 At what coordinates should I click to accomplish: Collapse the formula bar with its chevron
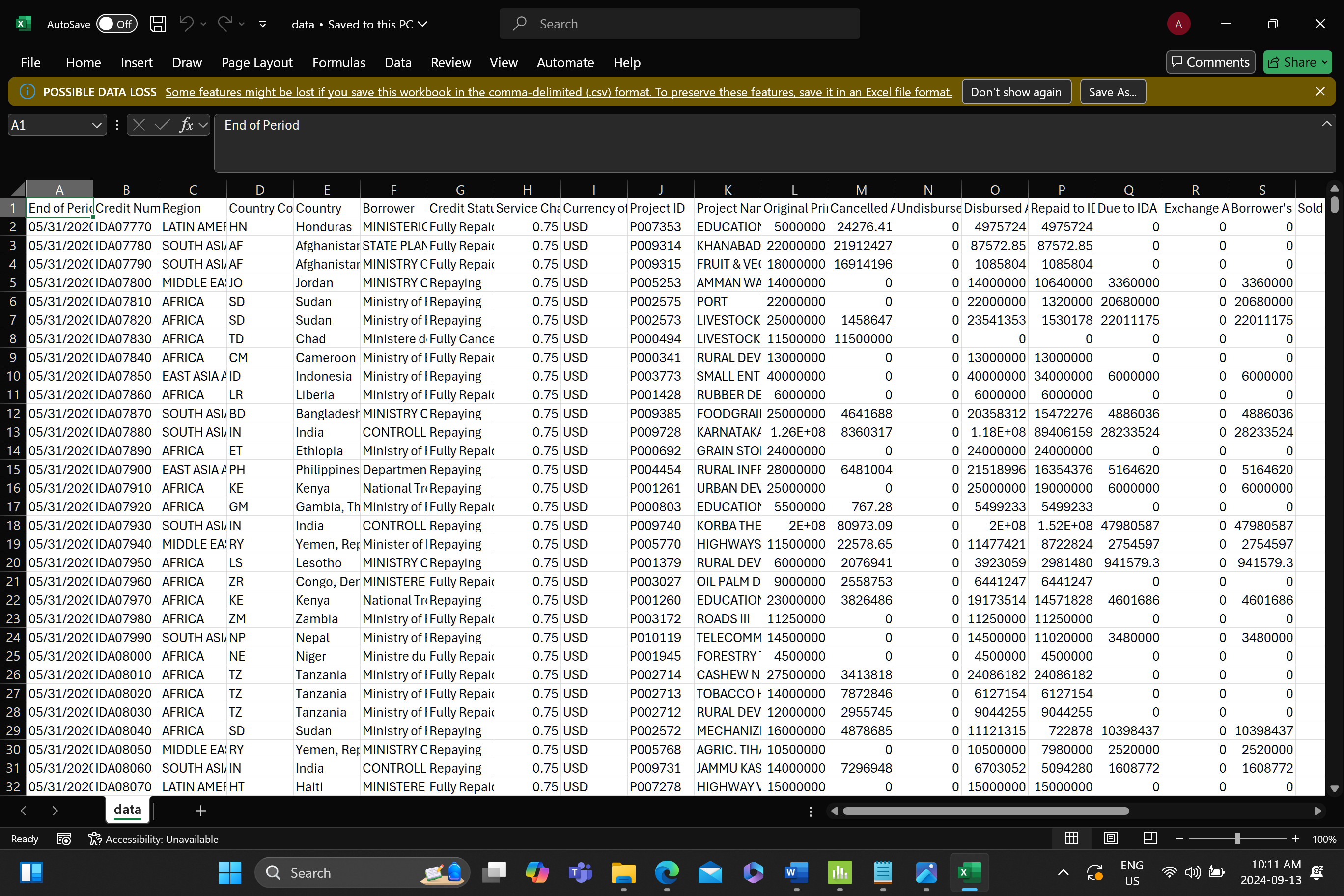1327,123
